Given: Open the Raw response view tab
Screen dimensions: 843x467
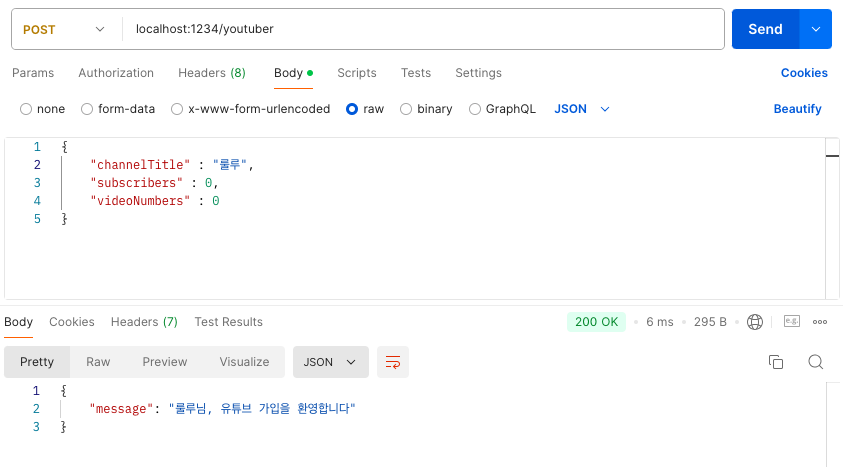Looking at the screenshot, I should point(98,362).
